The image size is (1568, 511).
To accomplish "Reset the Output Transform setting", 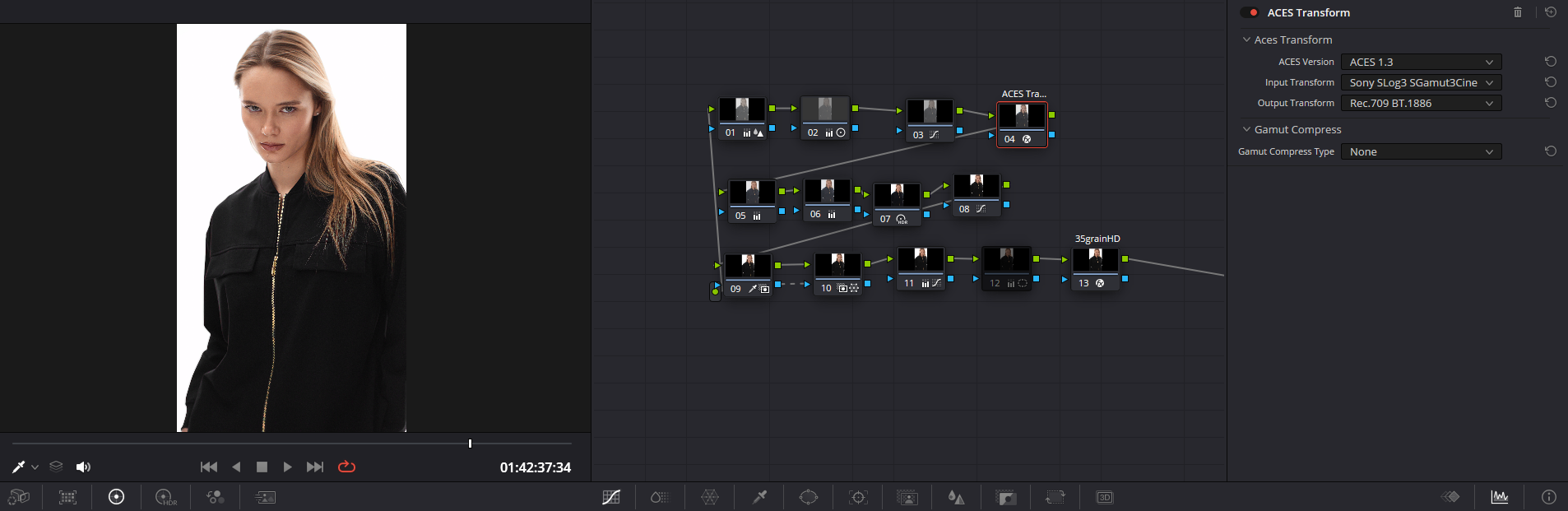I will (x=1551, y=103).
